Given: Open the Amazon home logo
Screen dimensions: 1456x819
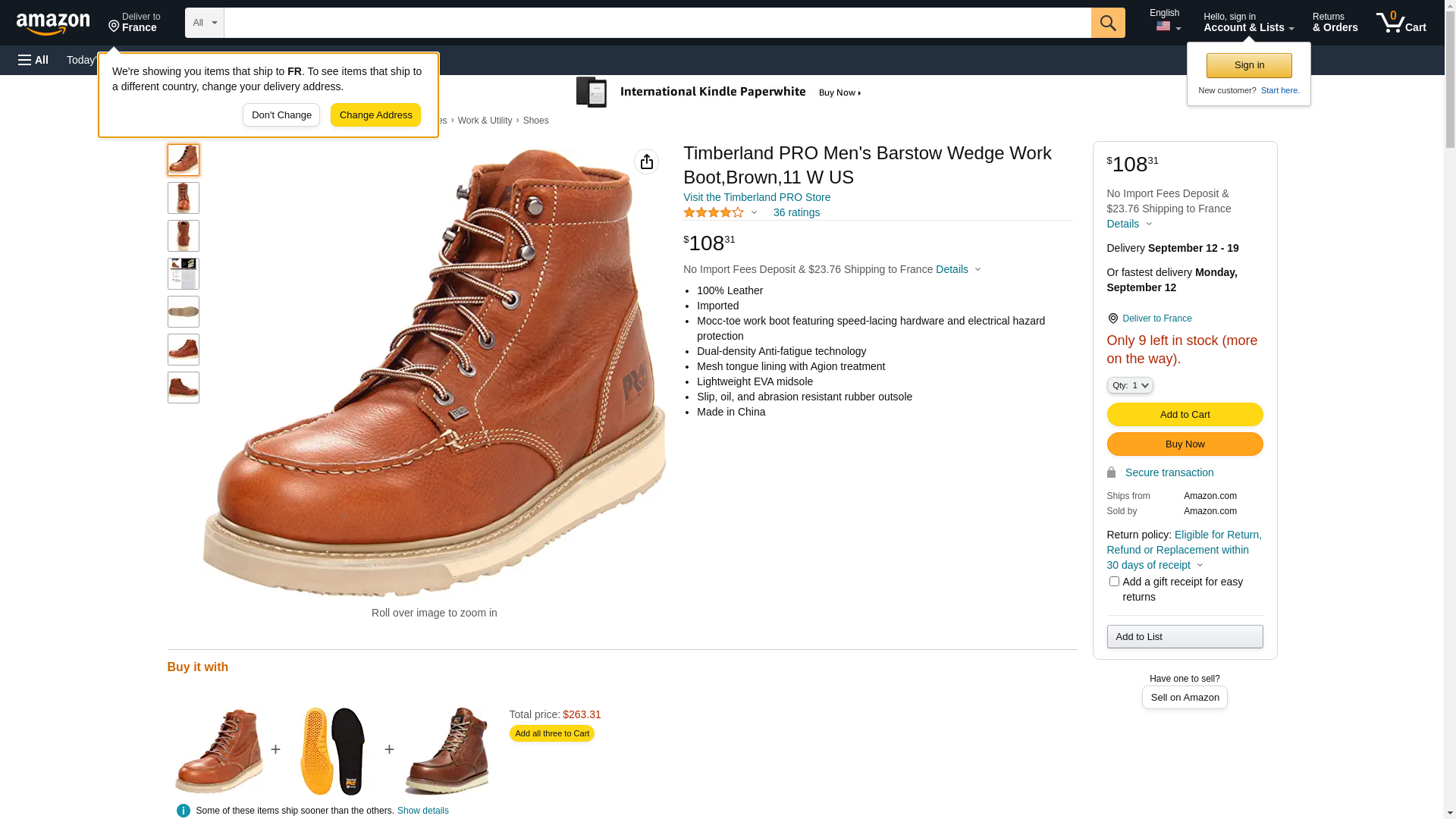Looking at the screenshot, I should (53, 24).
